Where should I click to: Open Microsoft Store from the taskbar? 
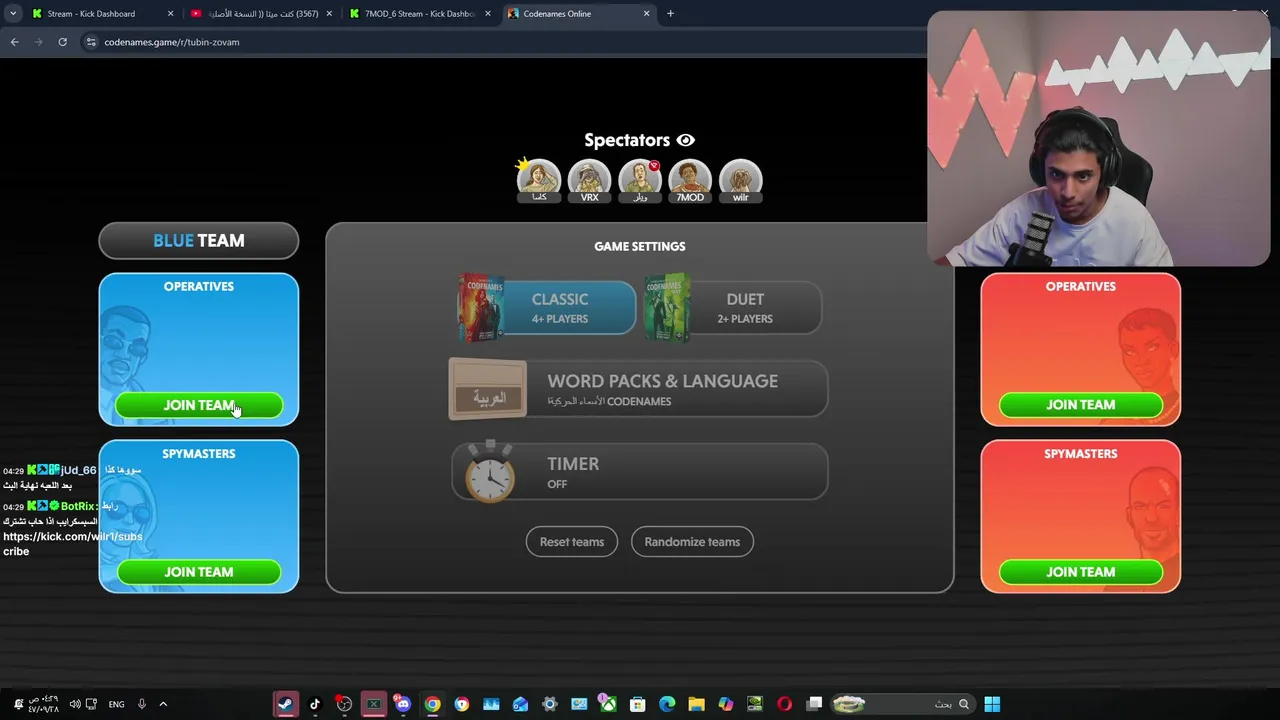click(x=637, y=704)
